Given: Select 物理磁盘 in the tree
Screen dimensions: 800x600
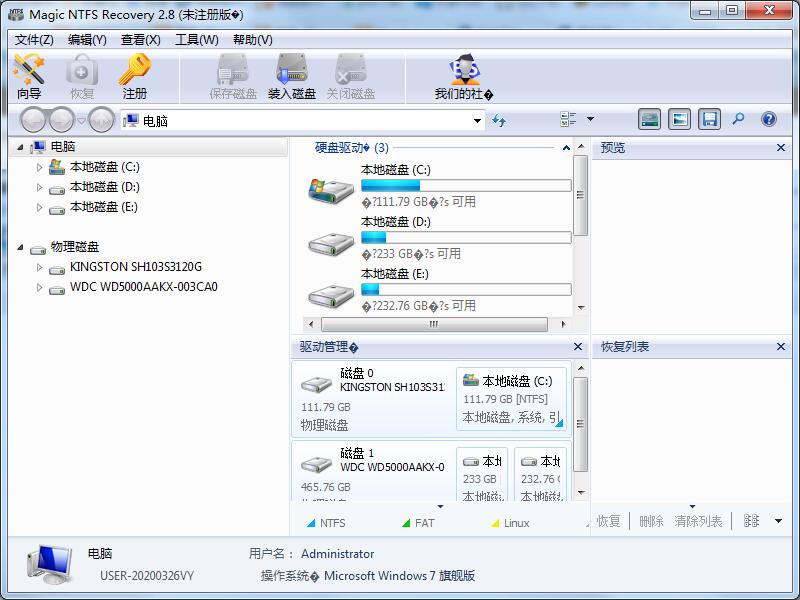Looking at the screenshot, I should click(74, 247).
